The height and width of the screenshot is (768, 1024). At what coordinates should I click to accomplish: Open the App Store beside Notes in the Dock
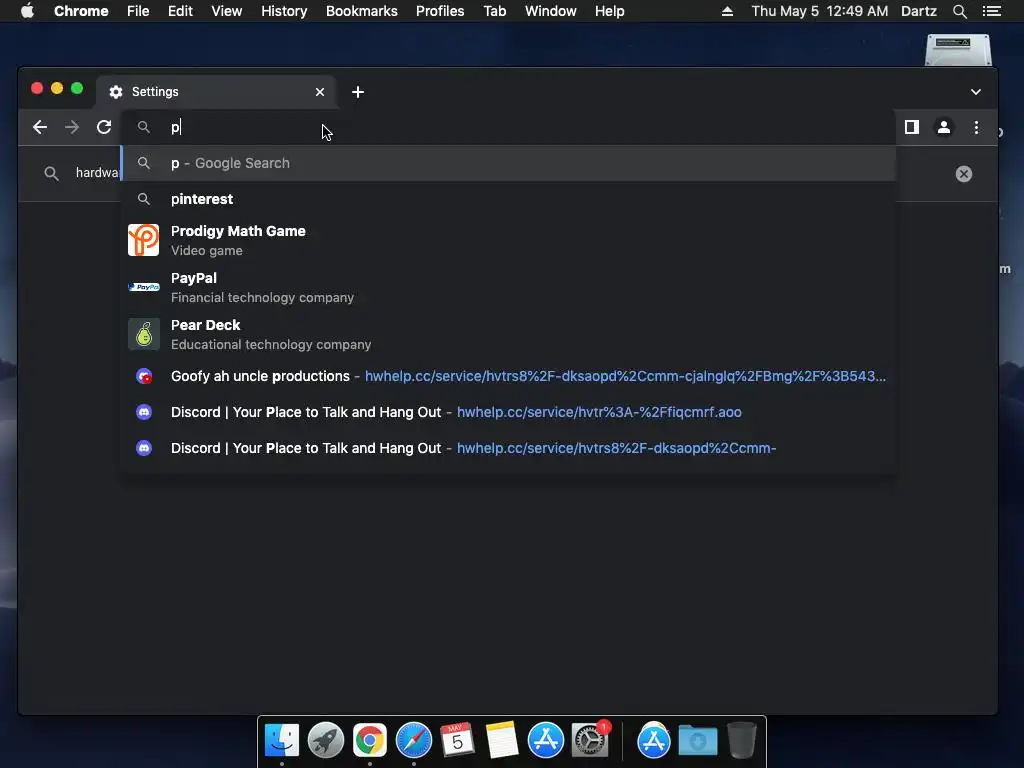coord(545,740)
